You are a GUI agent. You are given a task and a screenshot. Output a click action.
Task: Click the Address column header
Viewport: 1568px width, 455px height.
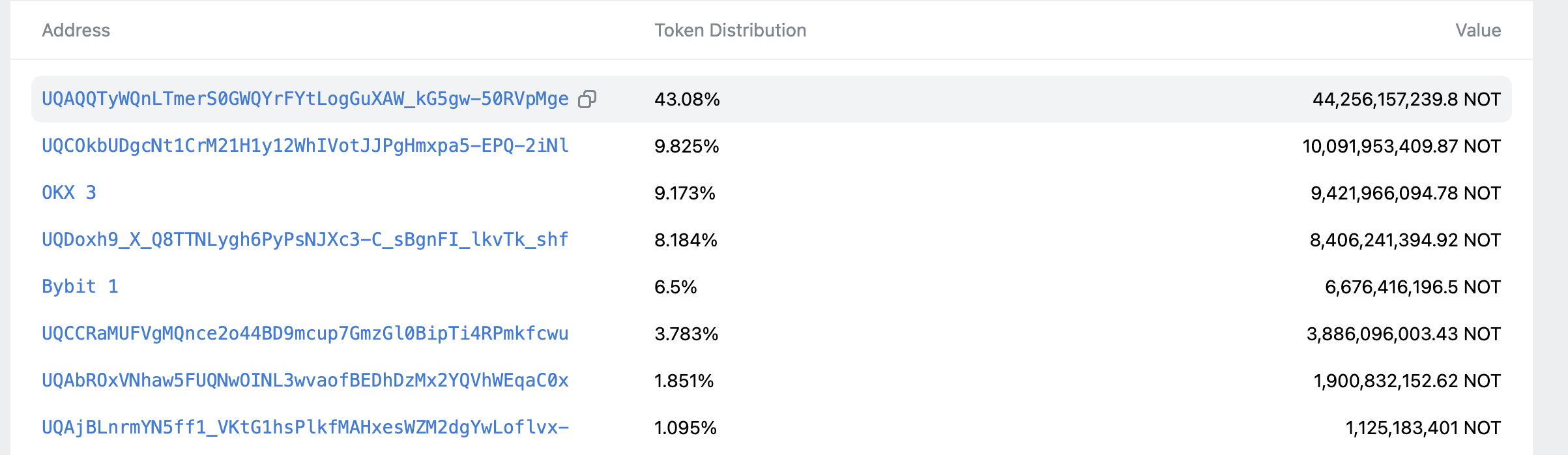[76, 31]
